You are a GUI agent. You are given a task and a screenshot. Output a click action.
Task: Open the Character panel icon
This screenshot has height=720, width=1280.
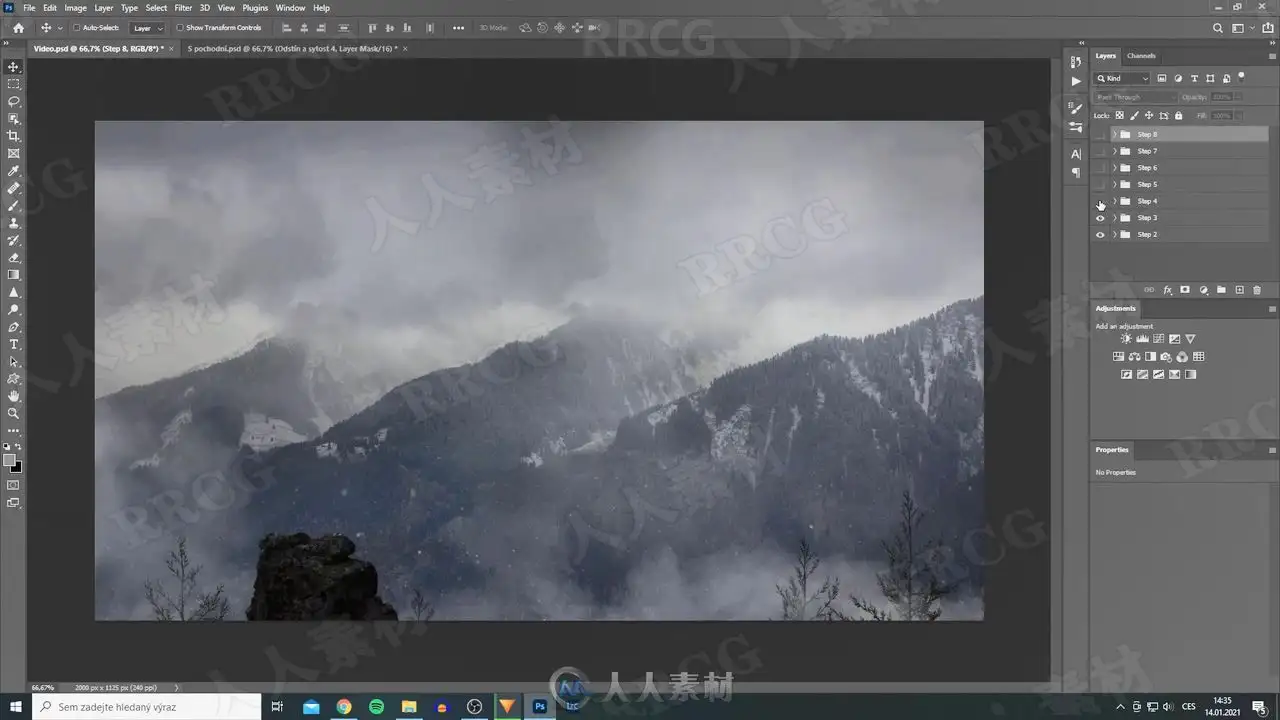coord(1076,154)
